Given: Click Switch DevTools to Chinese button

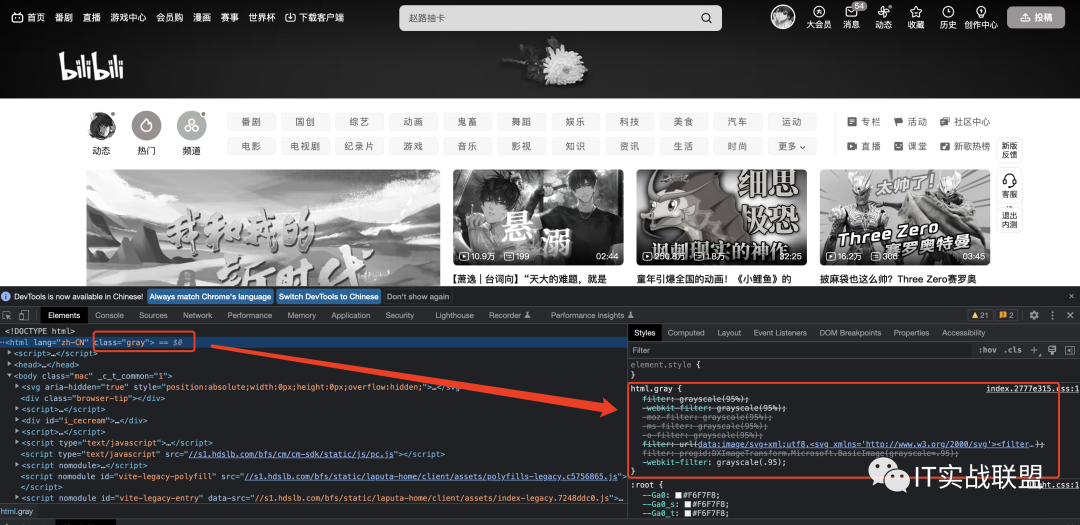Looking at the screenshot, I should 328,297.
